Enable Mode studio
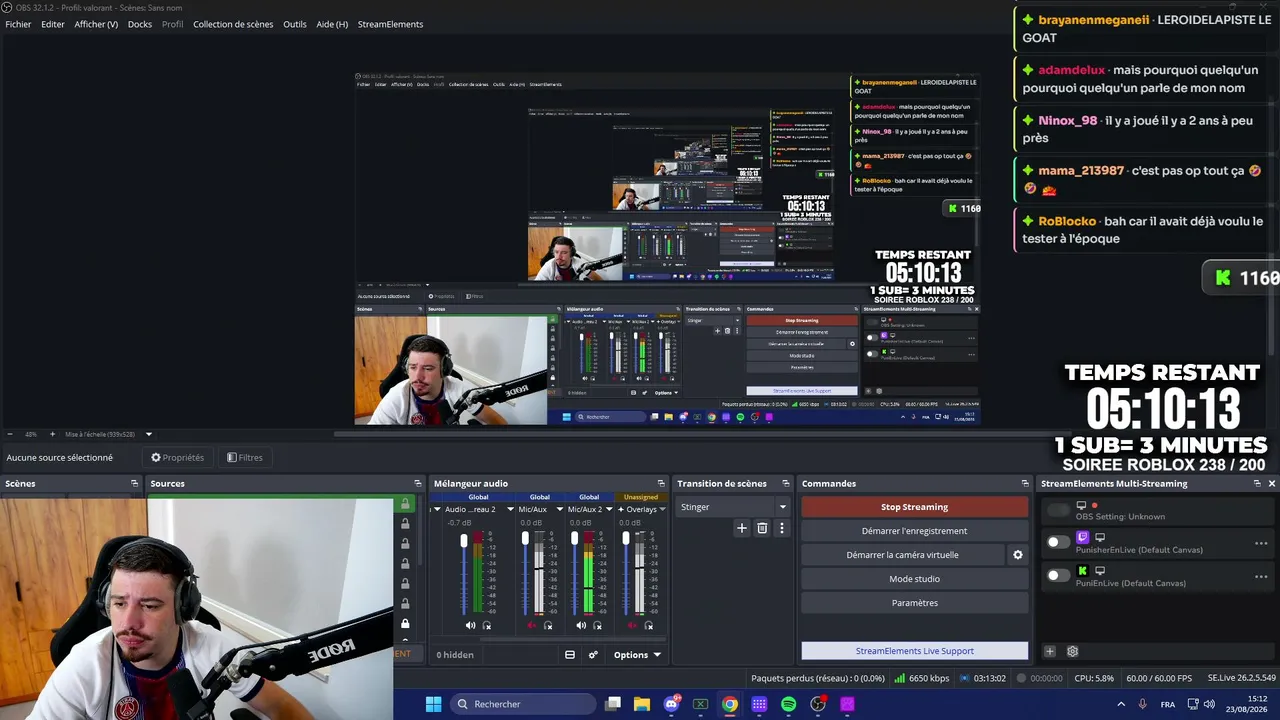1280x720 pixels. click(x=914, y=579)
